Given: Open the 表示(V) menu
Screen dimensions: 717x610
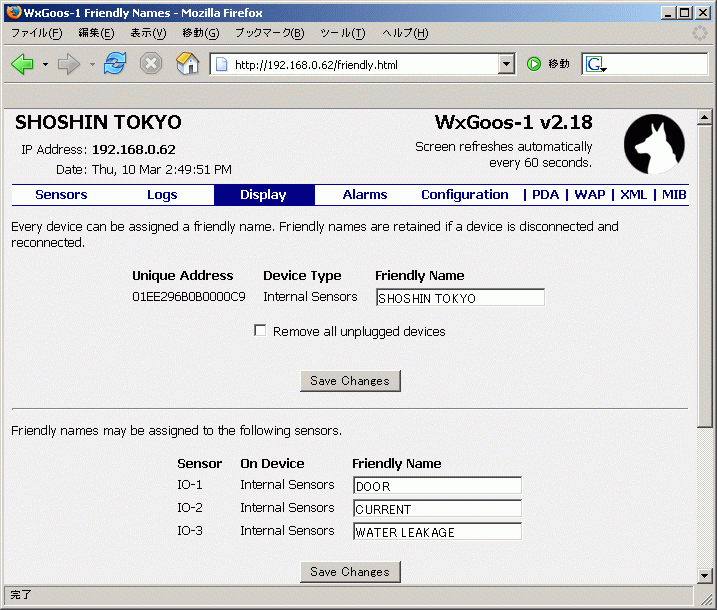Looking at the screenshot, I should [149, 33].
